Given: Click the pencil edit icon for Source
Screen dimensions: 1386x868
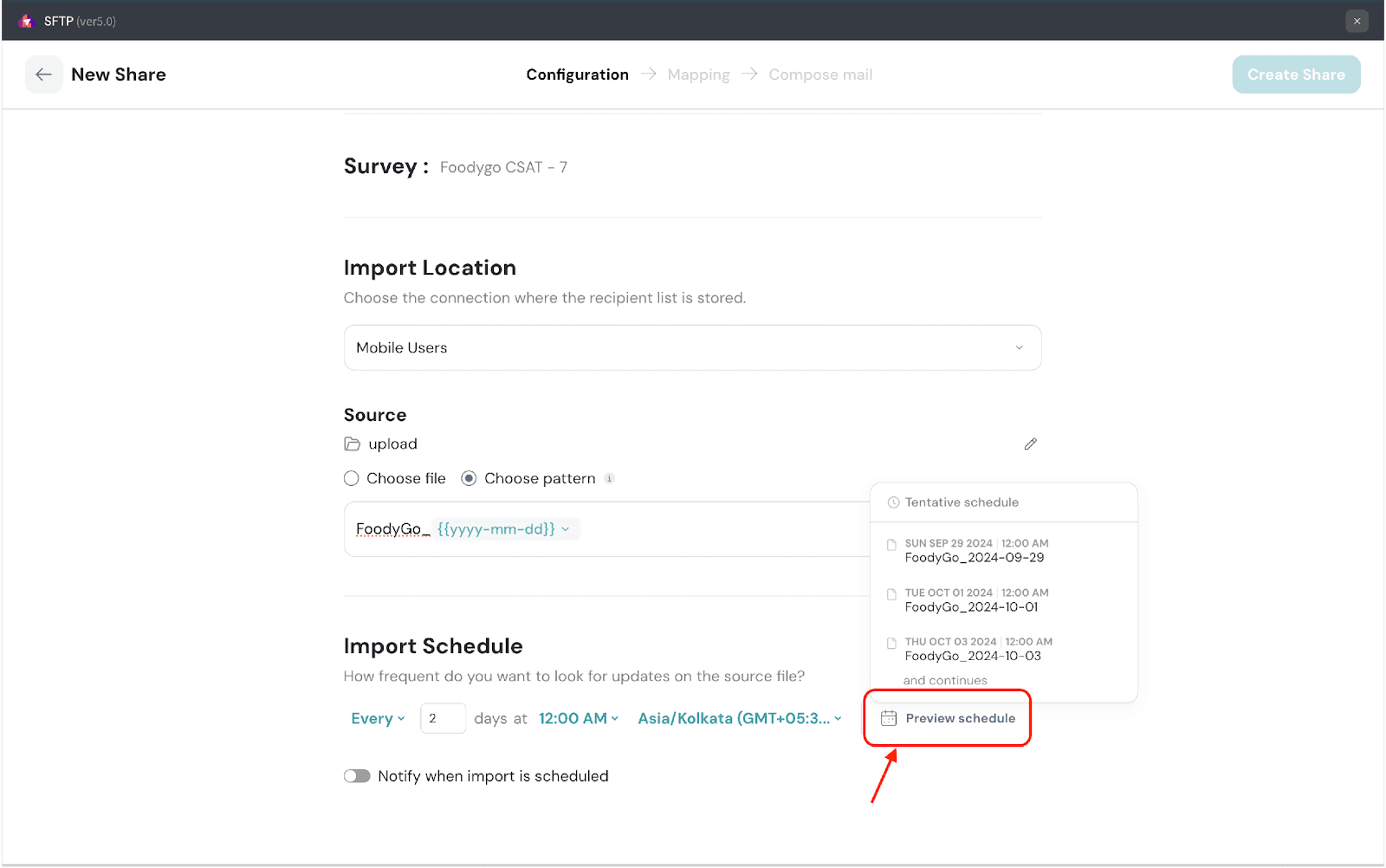Looking at the screenshot, I should click(x=1030, y=444).
